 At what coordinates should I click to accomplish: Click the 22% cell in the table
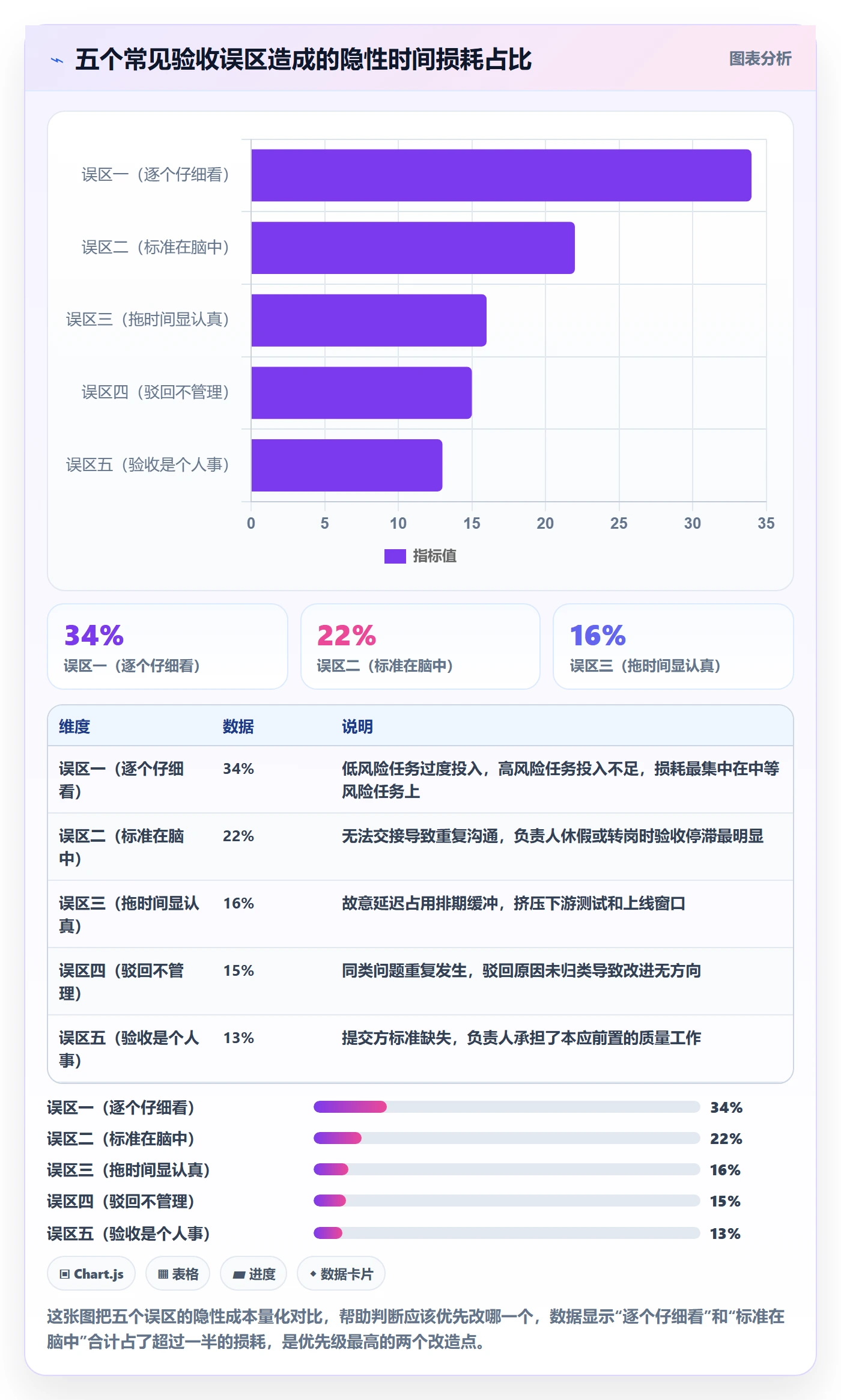tap(238, 836)
